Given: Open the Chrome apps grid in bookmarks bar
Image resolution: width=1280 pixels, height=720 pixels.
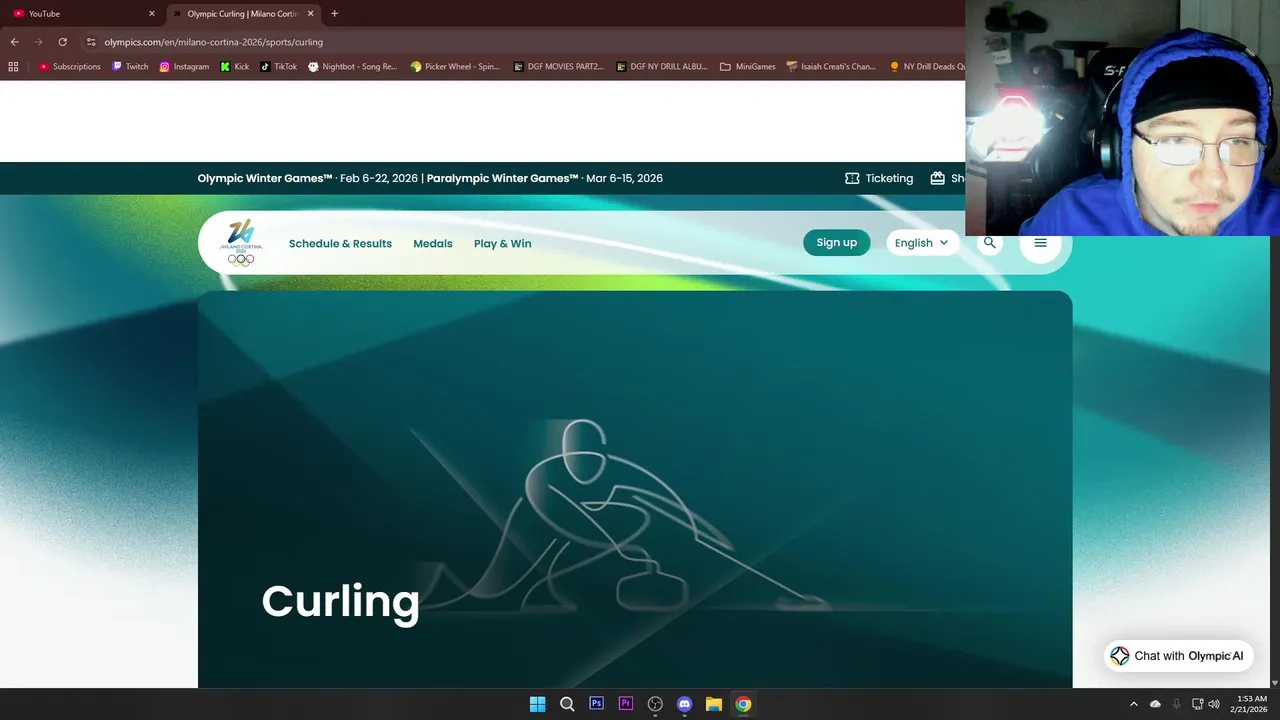Looking at the screenshot, I should click(x=13, y=67).
